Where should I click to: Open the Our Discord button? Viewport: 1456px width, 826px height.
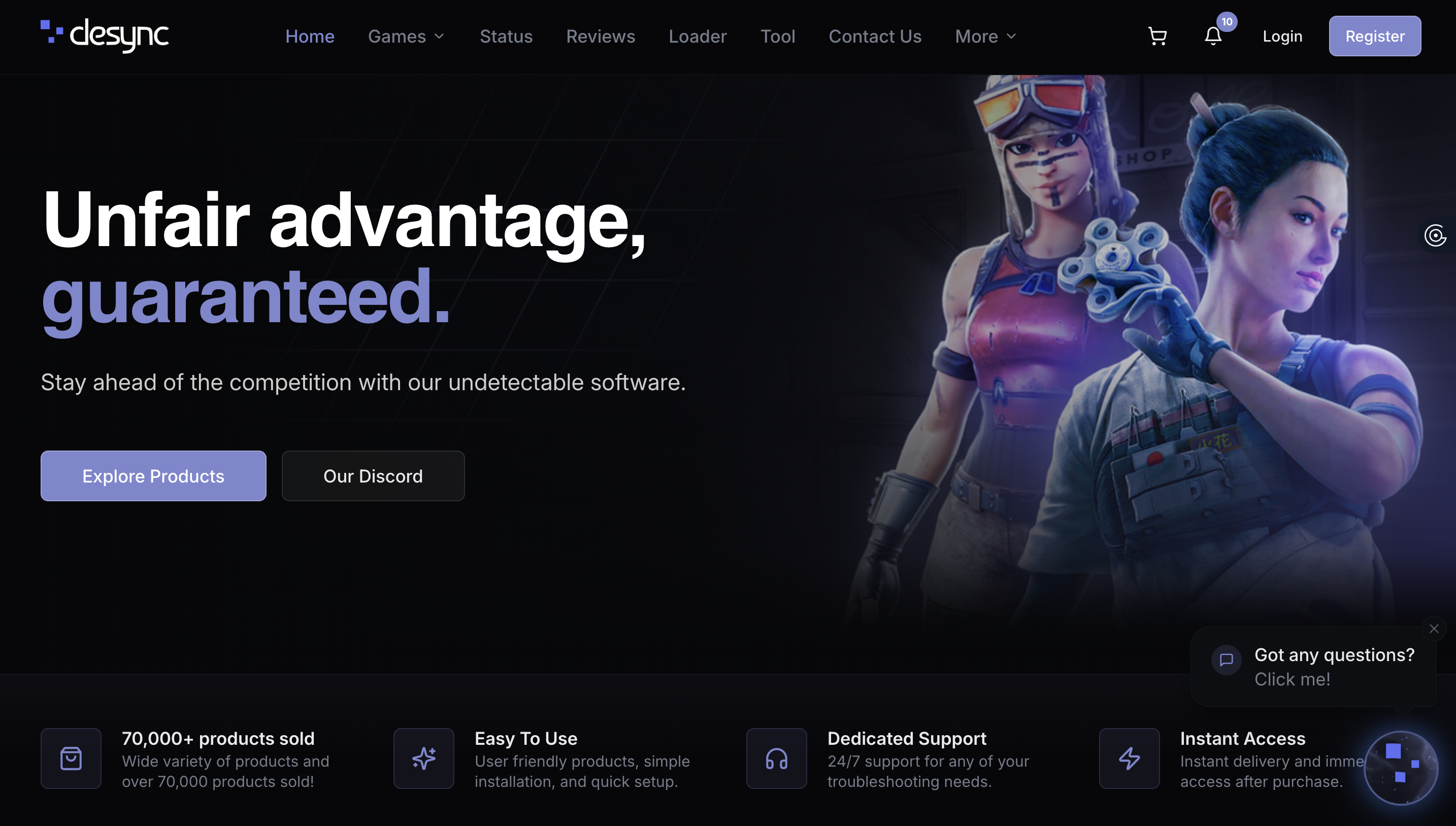click(x=373, y=476)
